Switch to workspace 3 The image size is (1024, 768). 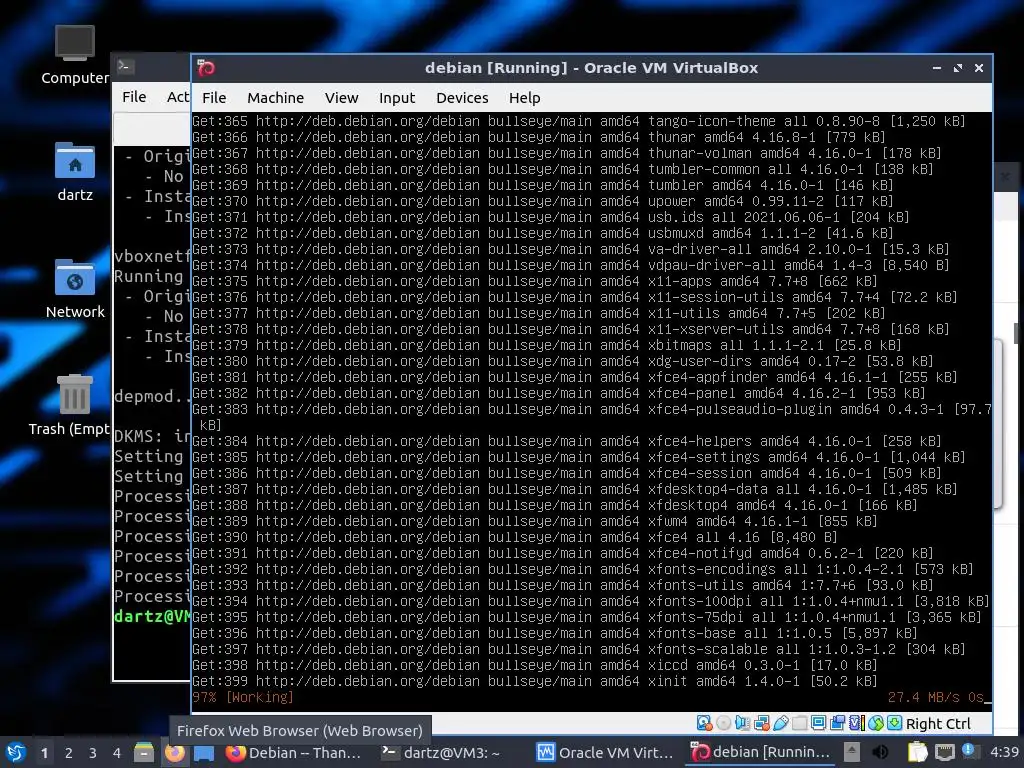(x=93, y=753)
